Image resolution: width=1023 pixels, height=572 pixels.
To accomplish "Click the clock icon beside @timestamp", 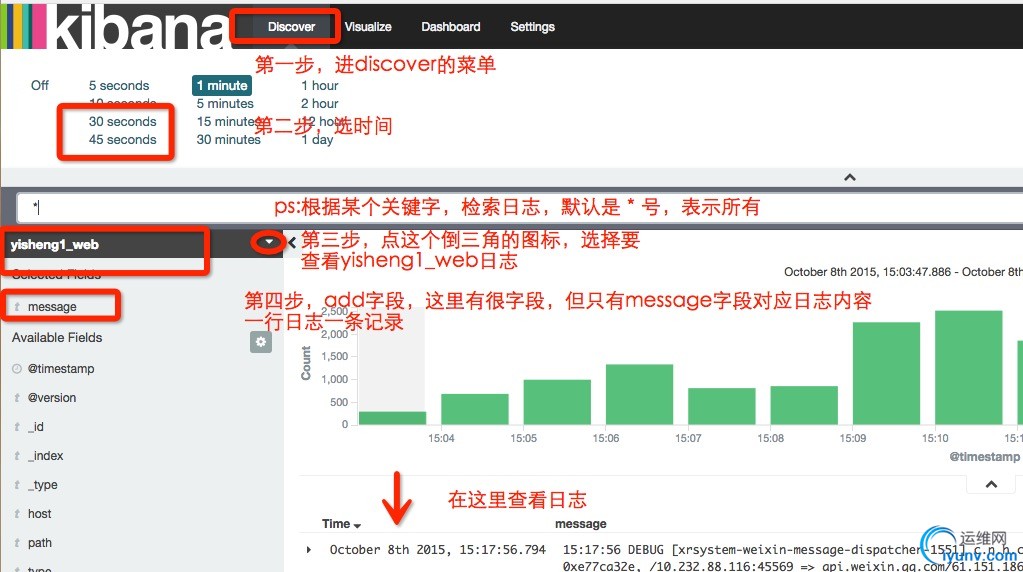I will click(17, 369).
